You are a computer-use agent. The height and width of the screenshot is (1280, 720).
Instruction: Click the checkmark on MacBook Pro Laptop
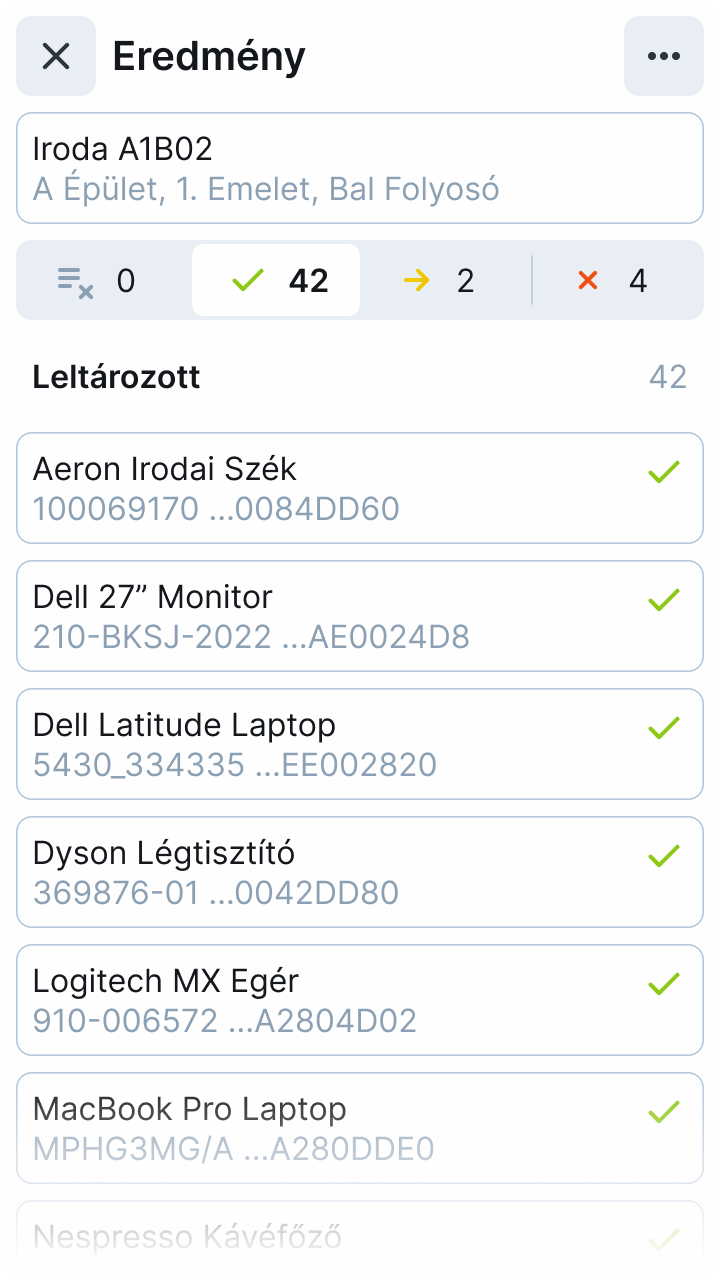coord(664,1112)
